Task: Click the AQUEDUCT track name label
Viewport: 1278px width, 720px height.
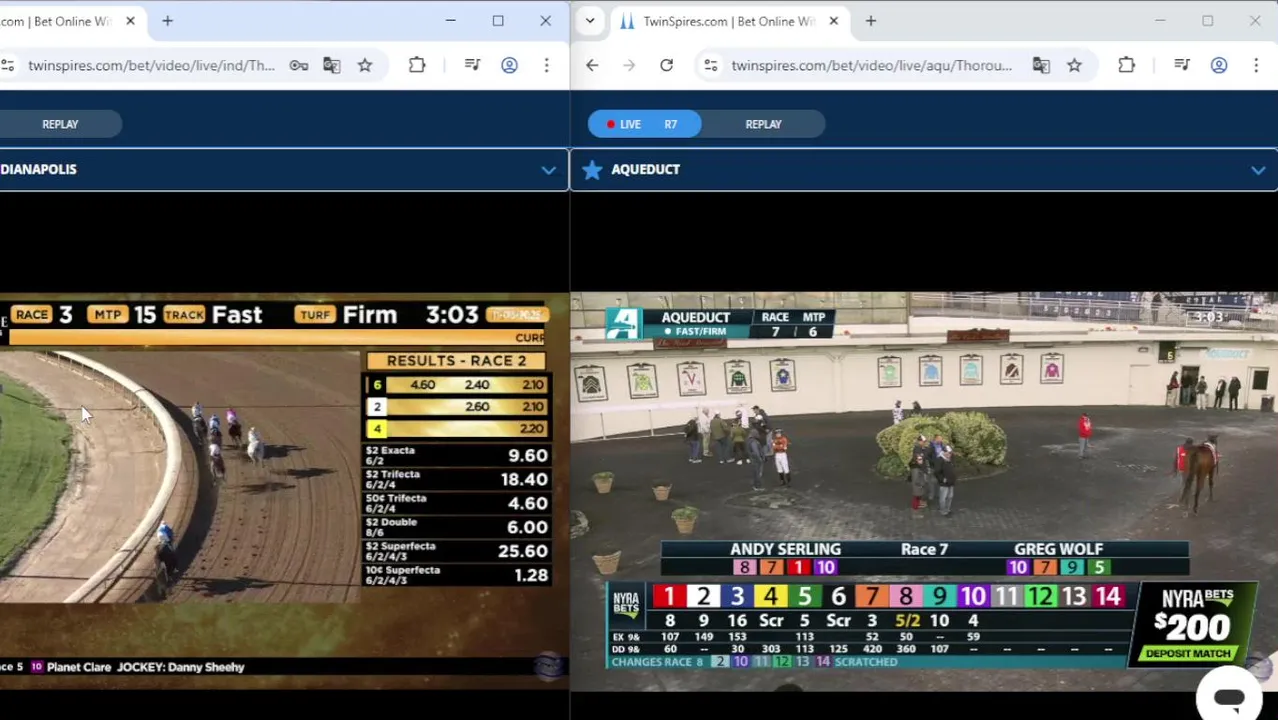Action: click(645, 170)
